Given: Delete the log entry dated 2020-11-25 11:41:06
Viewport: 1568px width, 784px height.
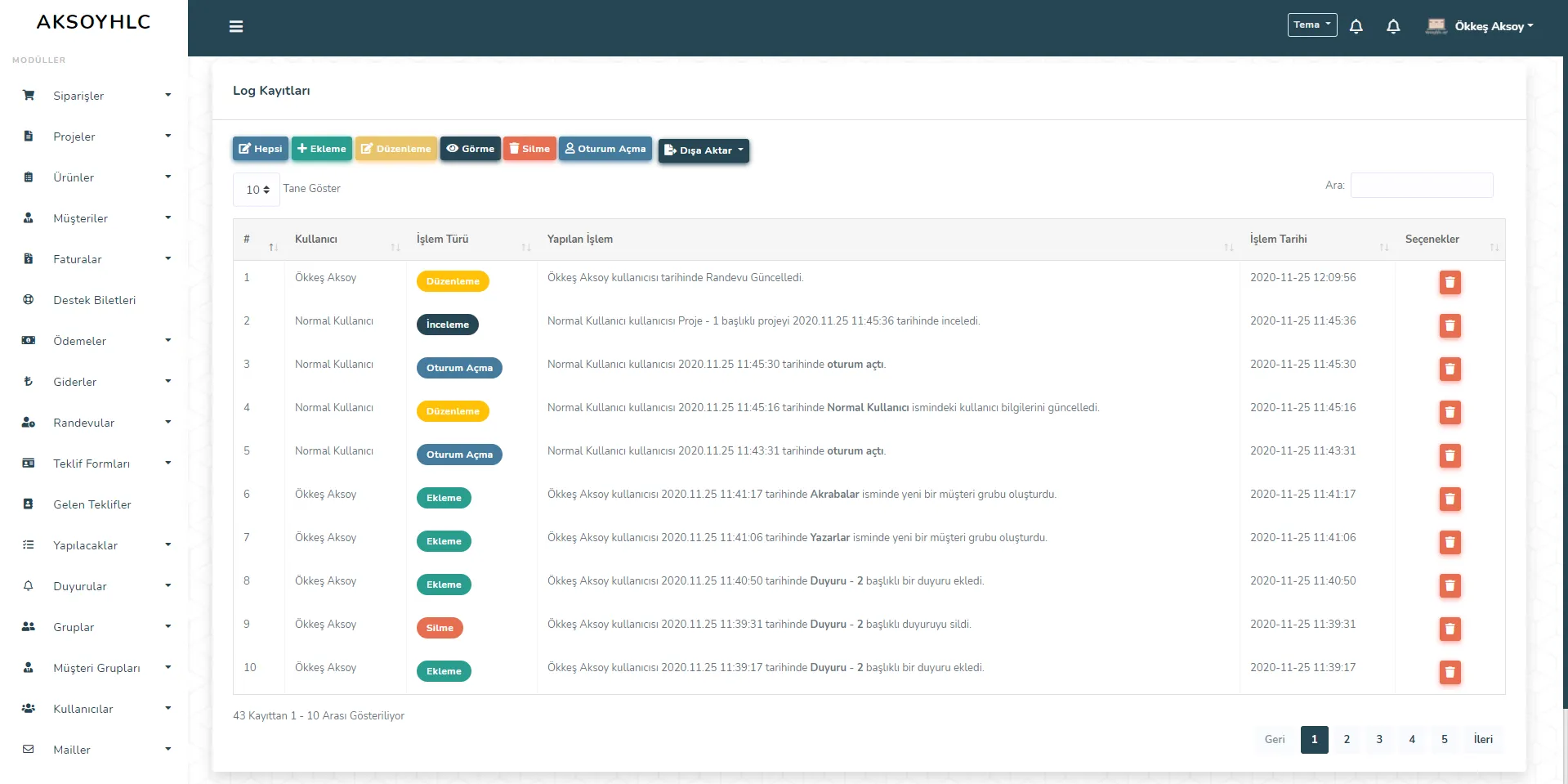Looking at the screenshot, I should pyautogui.click(x=1450, y=542).
